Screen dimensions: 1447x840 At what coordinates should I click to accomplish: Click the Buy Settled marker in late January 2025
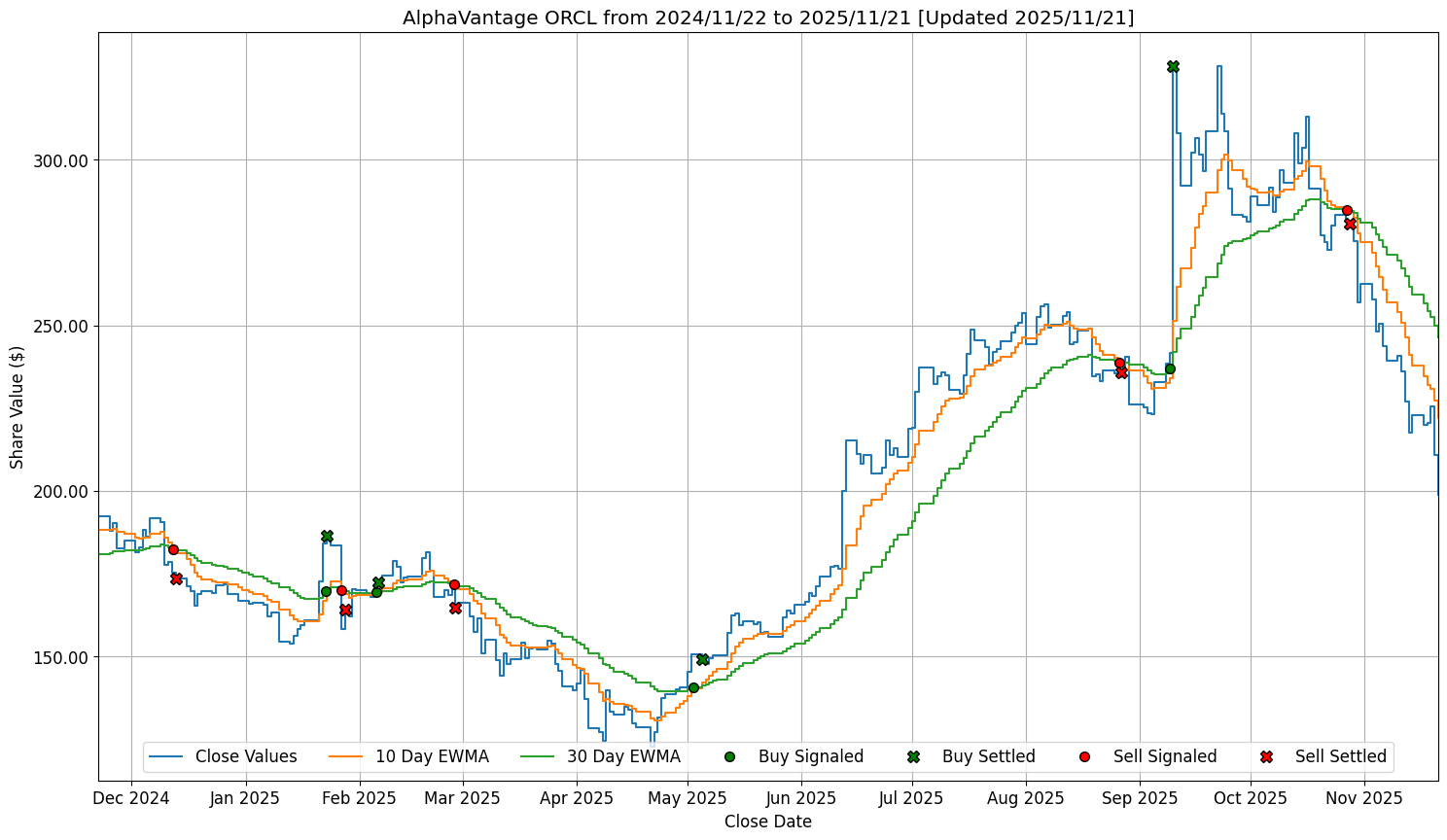[x=327, y=536]
